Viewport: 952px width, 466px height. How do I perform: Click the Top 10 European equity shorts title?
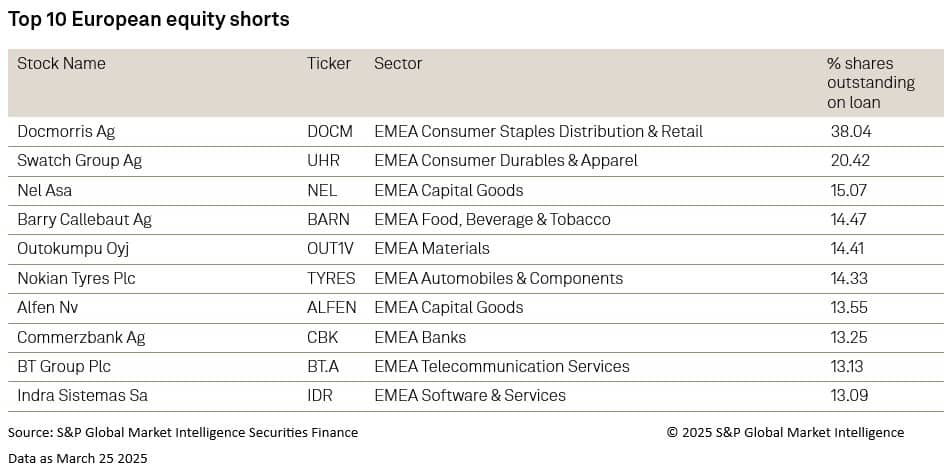click(149, 20)
